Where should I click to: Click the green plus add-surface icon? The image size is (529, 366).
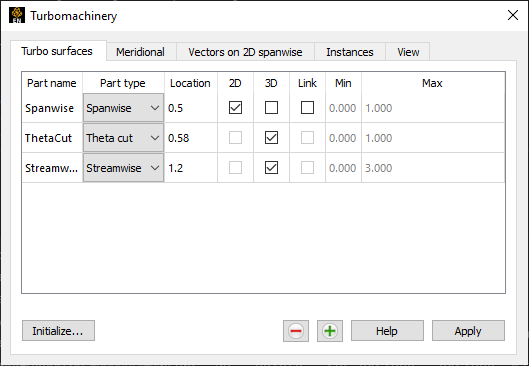[x=330, y=331]
